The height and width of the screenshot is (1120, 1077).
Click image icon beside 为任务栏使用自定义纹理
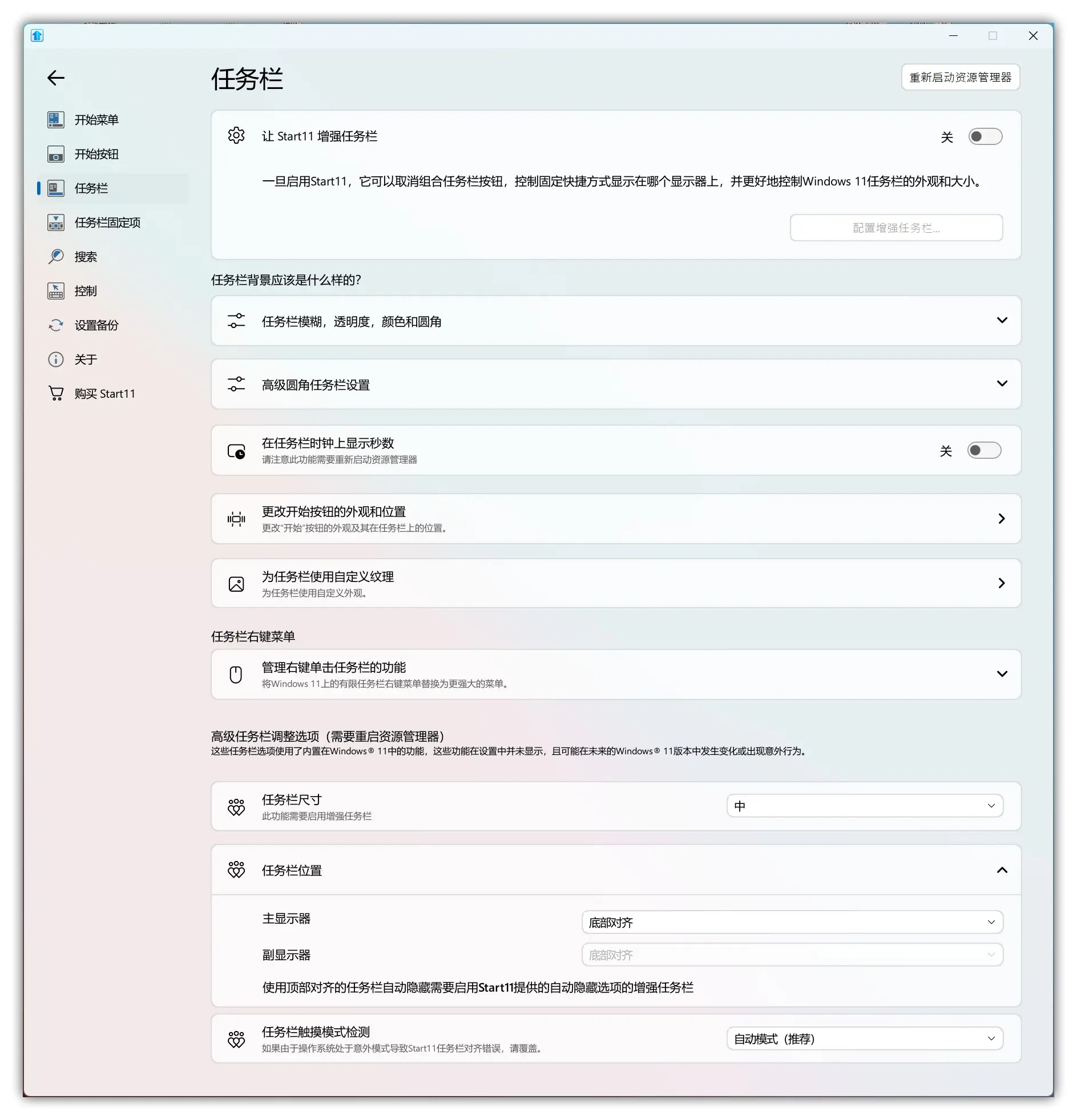point(236,584)
